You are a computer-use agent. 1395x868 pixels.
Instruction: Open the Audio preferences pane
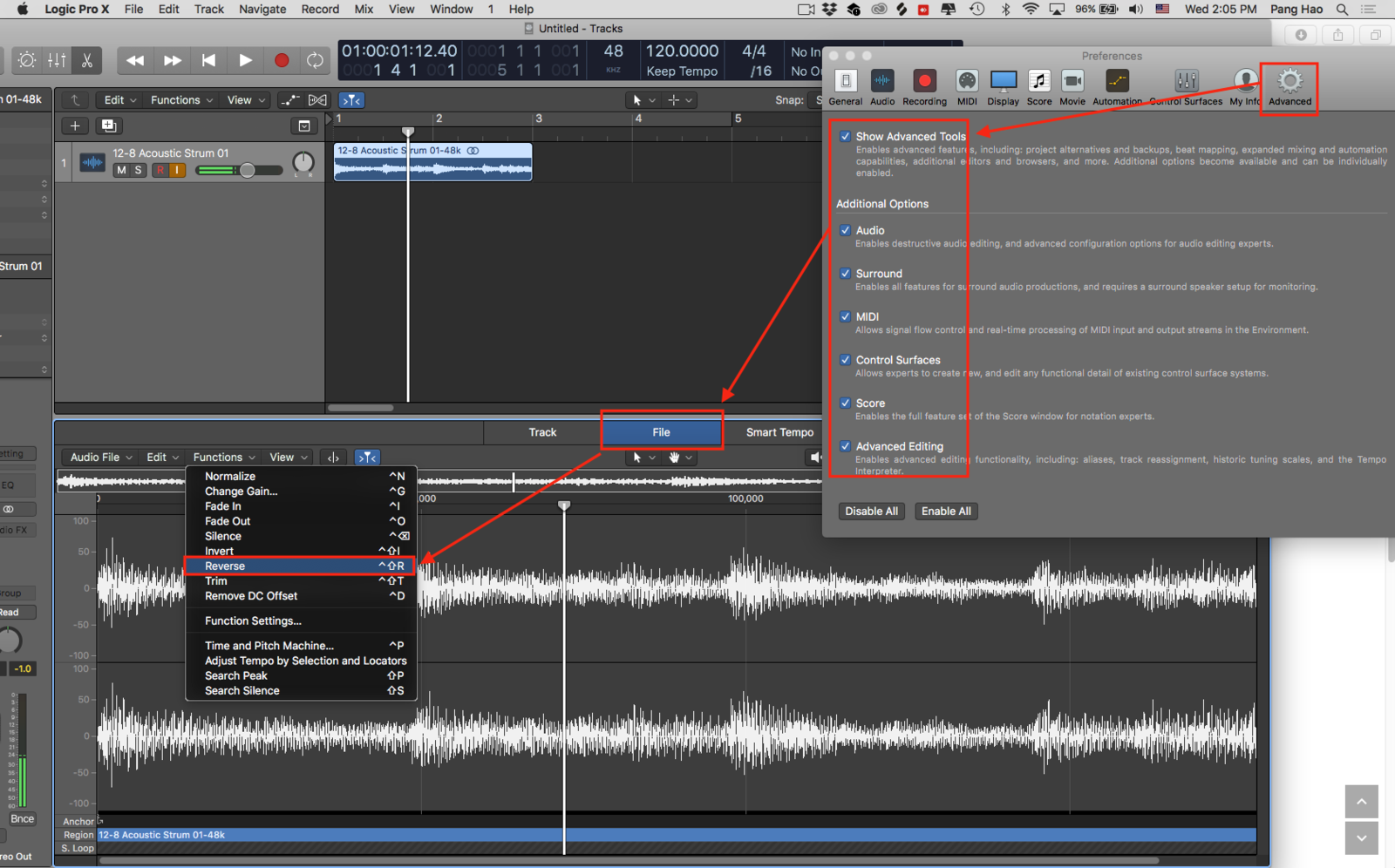click(882, 87)
